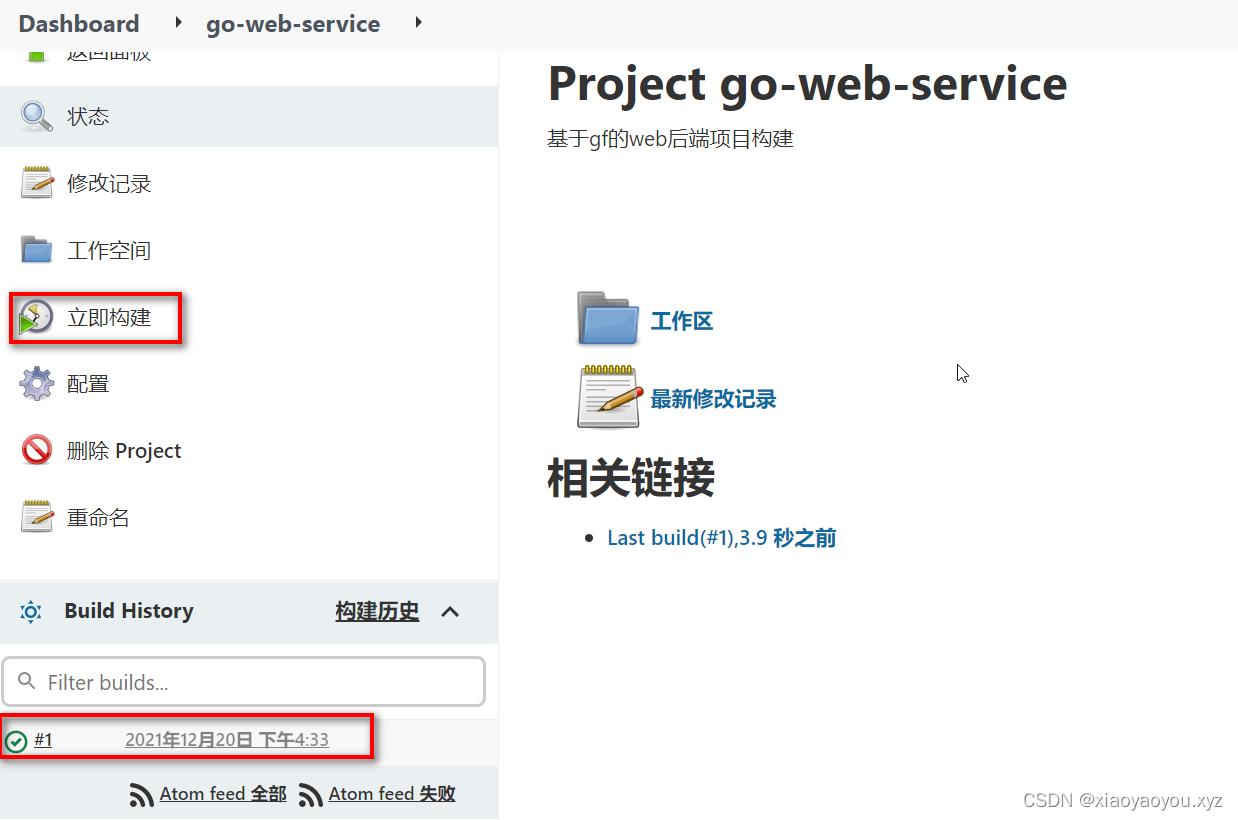Click the notepad icon next to 重命名
The width and height of the screenshot is (1238, 820).
click(x=37, y=517)
